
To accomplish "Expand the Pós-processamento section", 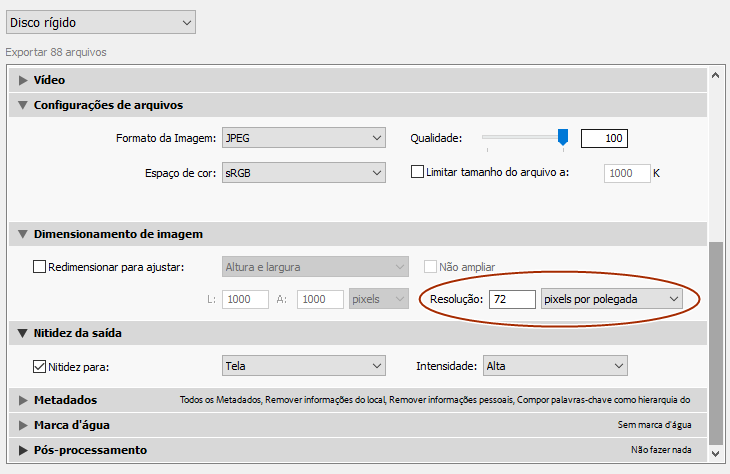I will coord(23,450).
